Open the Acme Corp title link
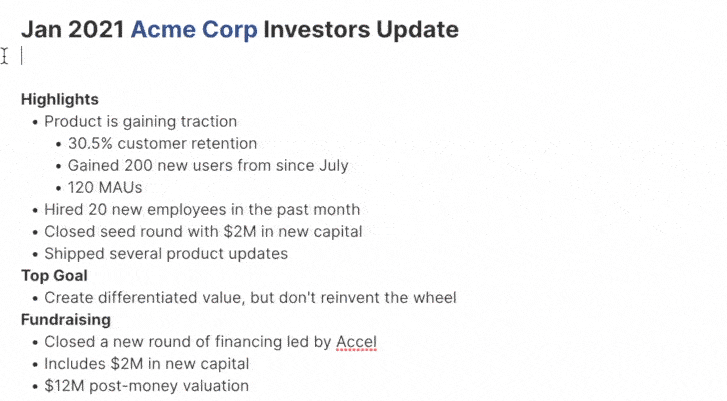 pyautogui.click(x=194, y=29)
